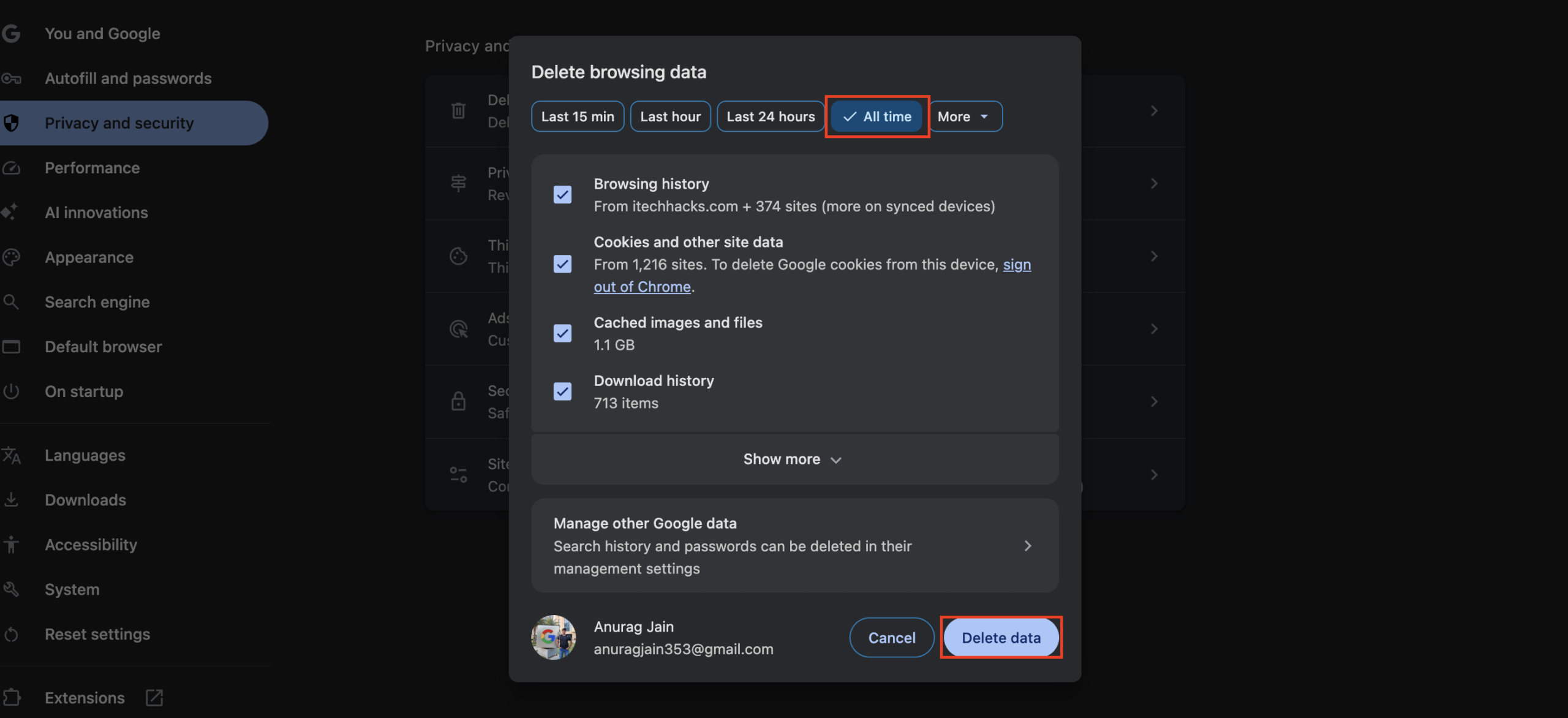Uncheck Cookies and other site data checkbox
1568x718 pixels.
click(x=562, y=264)
